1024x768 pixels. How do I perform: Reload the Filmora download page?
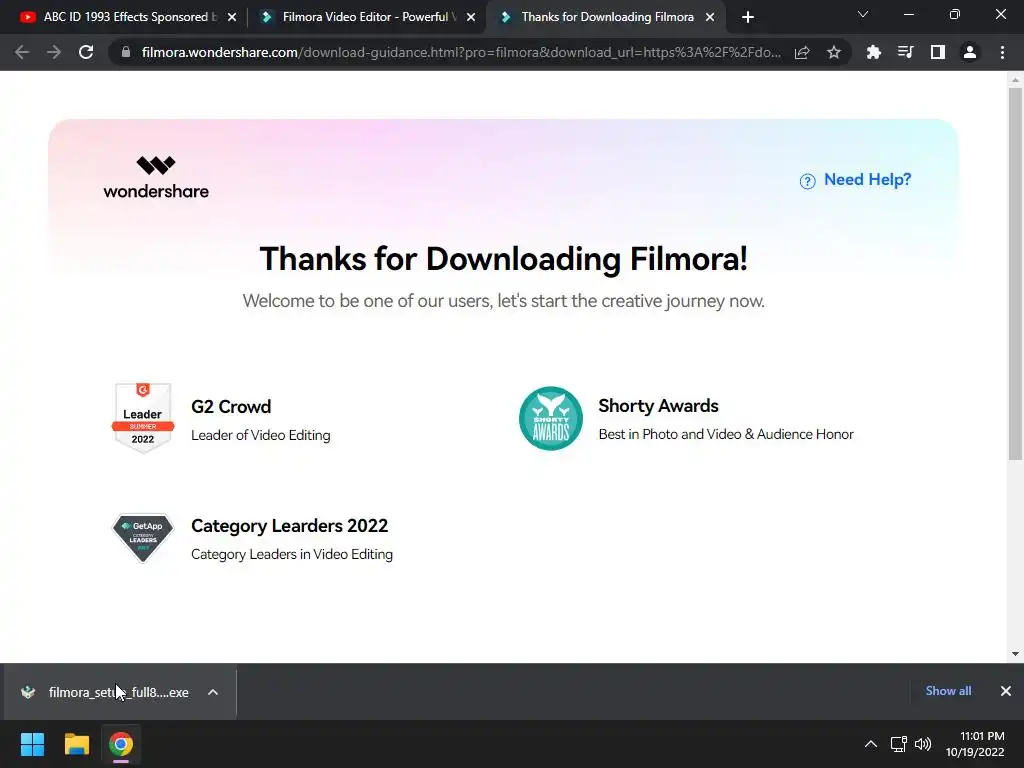[86, 52]
